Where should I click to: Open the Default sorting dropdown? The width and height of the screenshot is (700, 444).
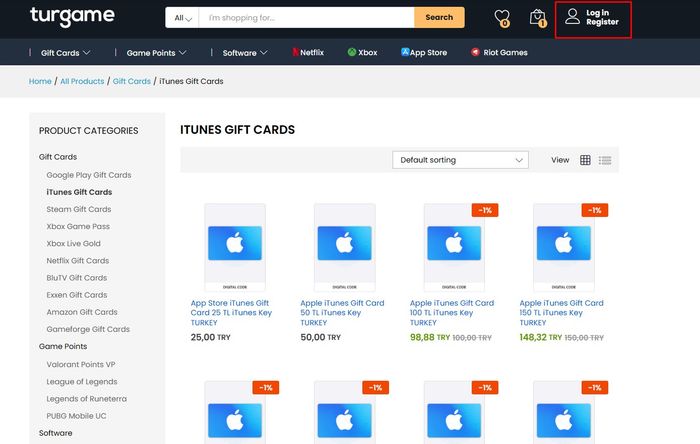(460, 160)
